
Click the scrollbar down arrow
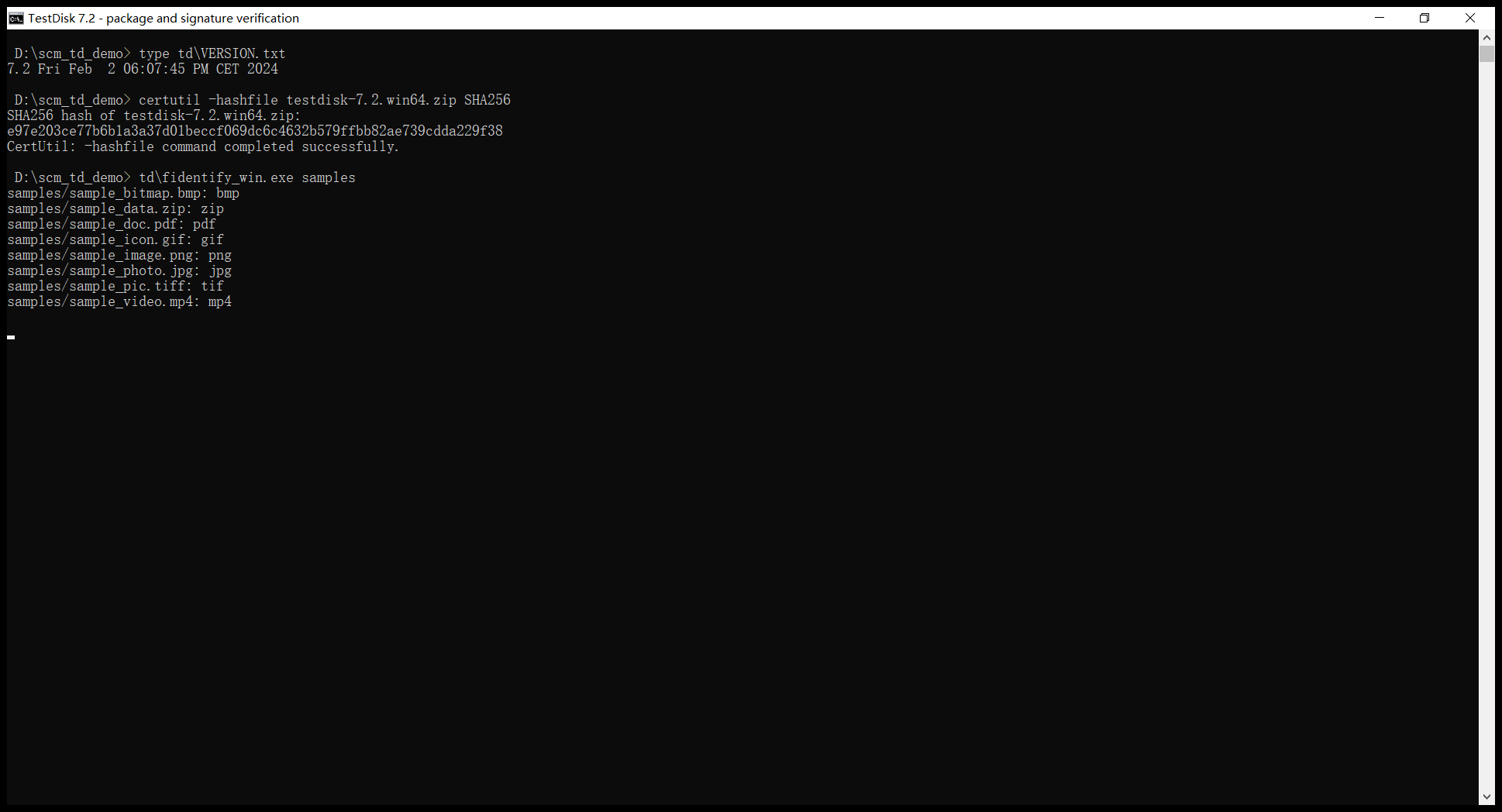pyautogui.click(x=1486, y=797)
